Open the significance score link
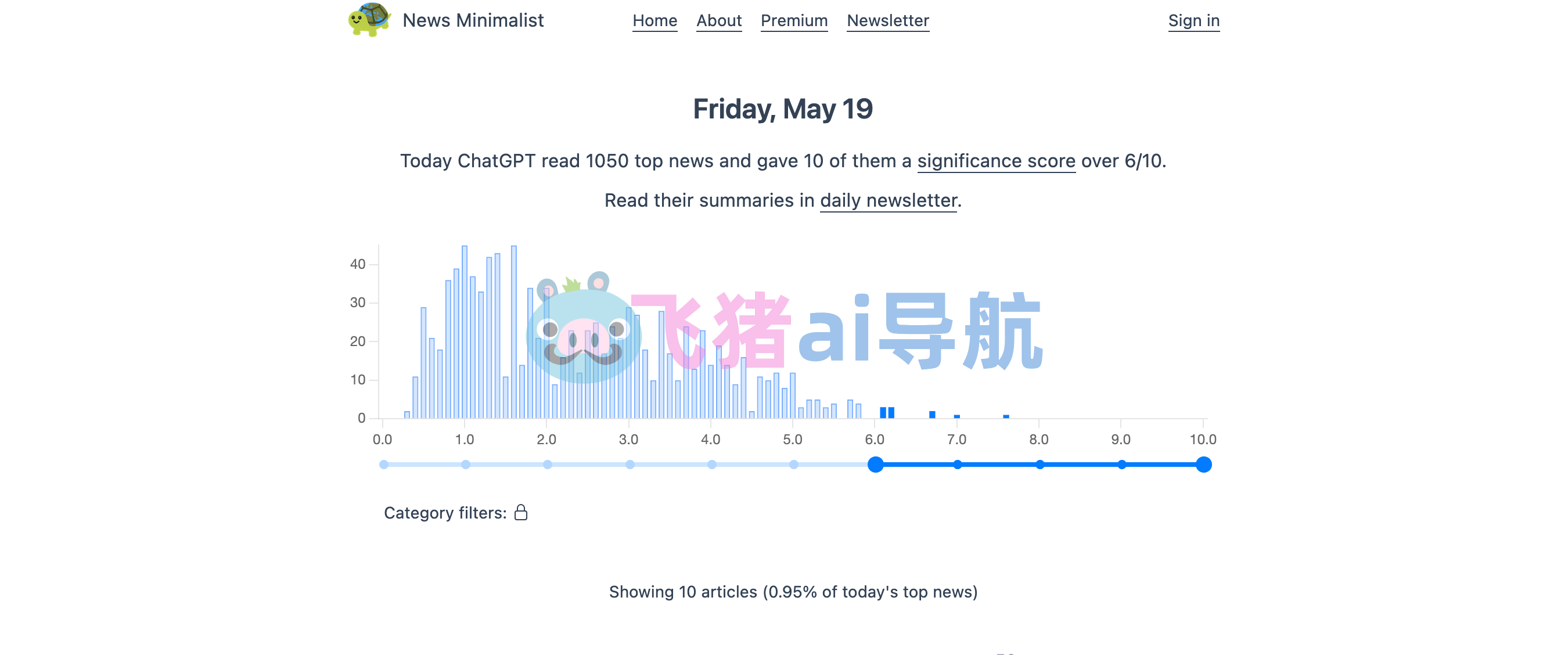1568x655 pixels. pyautogui.click(x=996, y=161)
